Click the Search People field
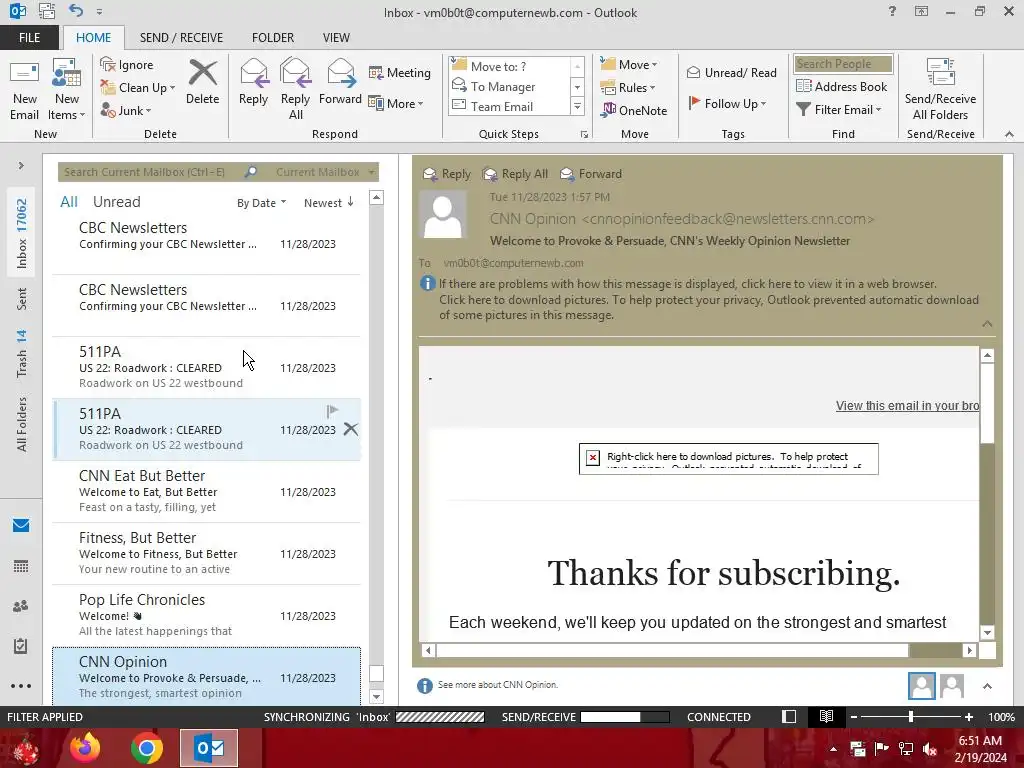Image resolution: width=1024 pixels, height=768 pixels. (x=843, y=64)
